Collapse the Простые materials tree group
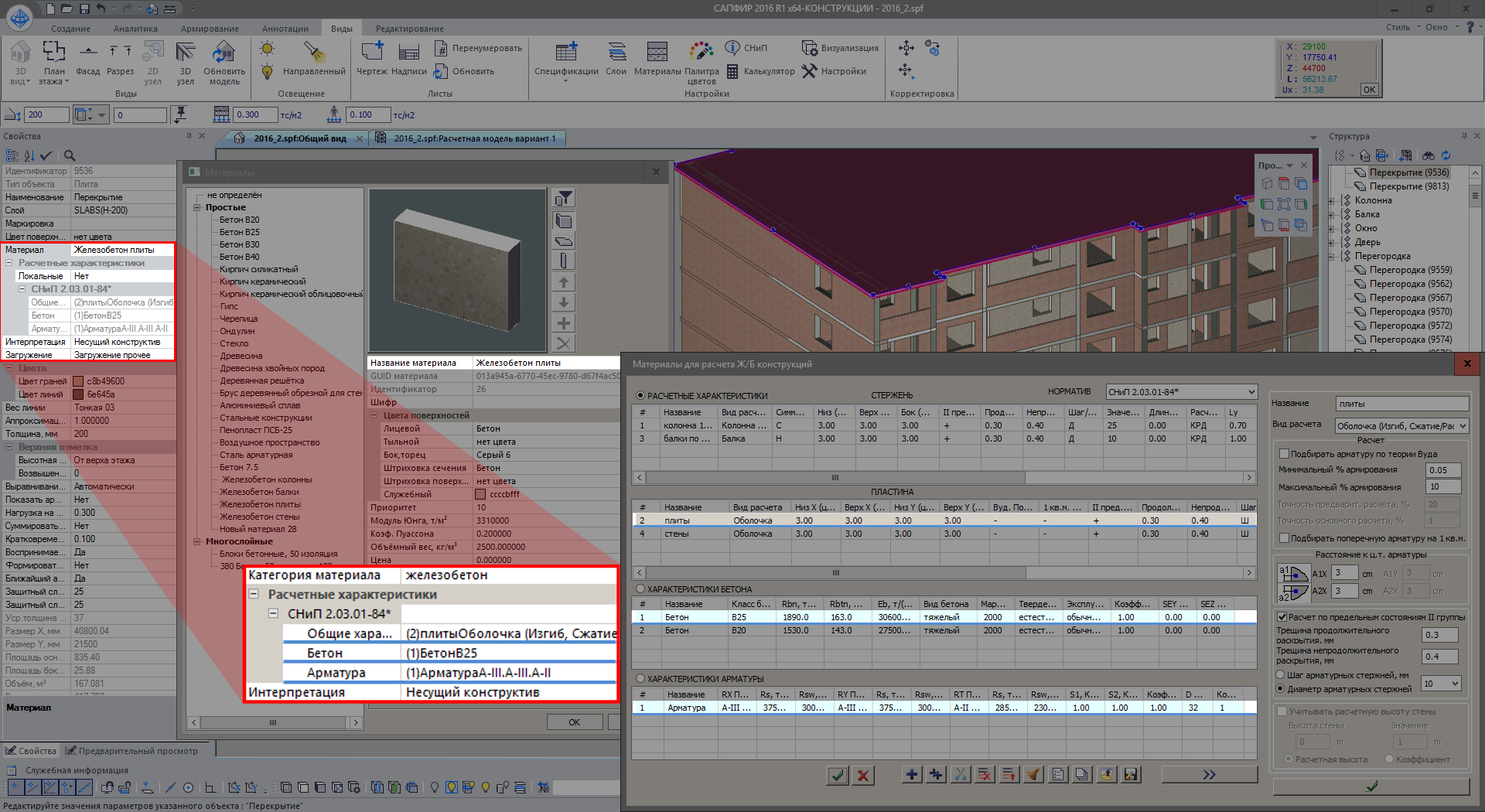 pyautogui.click(x=197, y=207)
